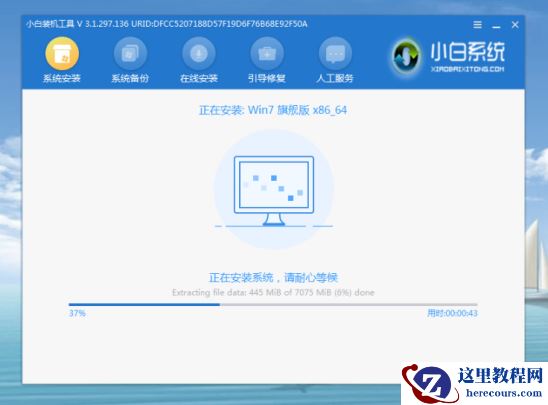Select the 系统安装 system install icon
The height and width of the screenshot is (405, 548).
click(x=62, y=53)
